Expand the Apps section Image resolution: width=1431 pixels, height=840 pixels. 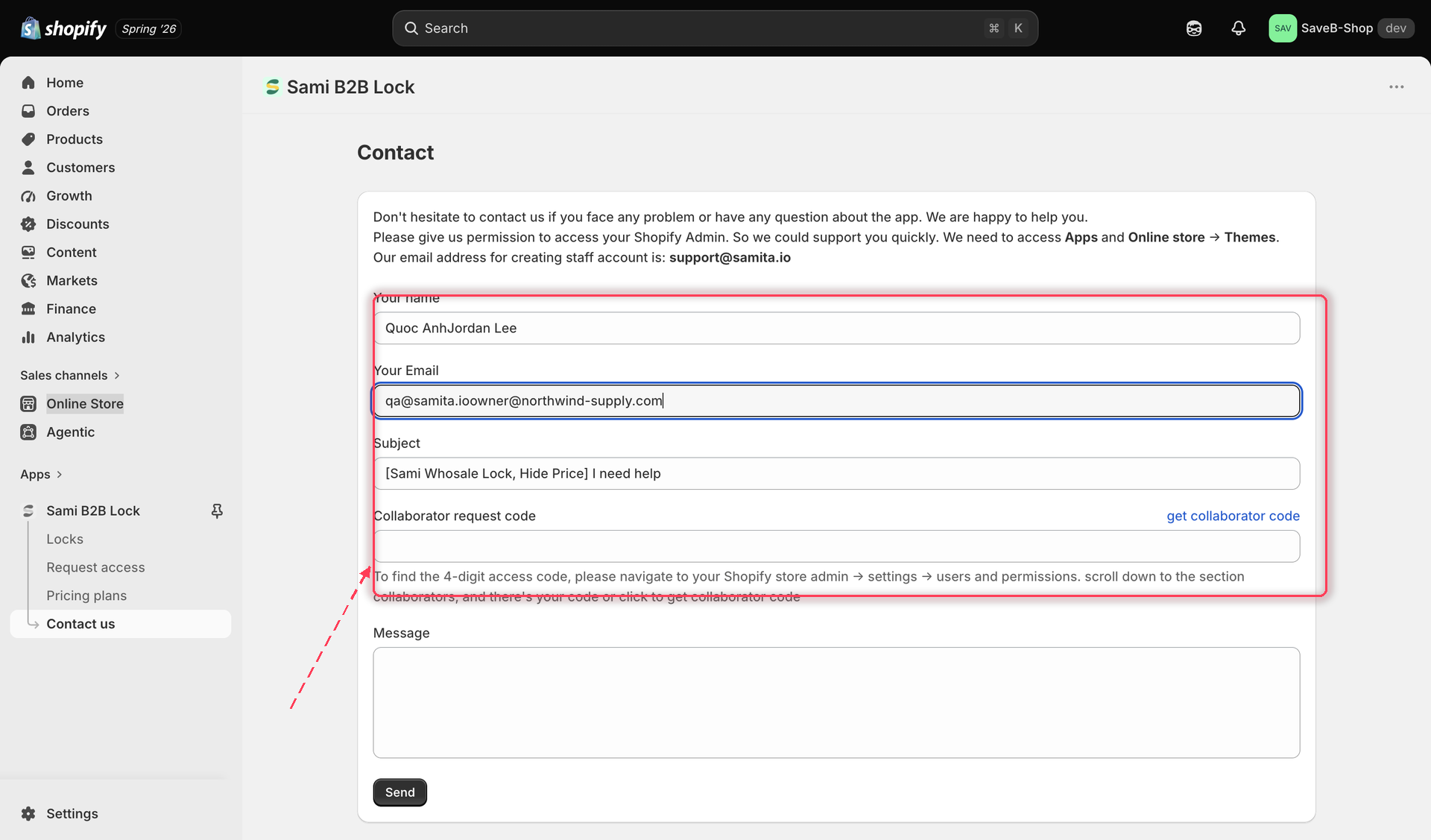pos(41,474)
